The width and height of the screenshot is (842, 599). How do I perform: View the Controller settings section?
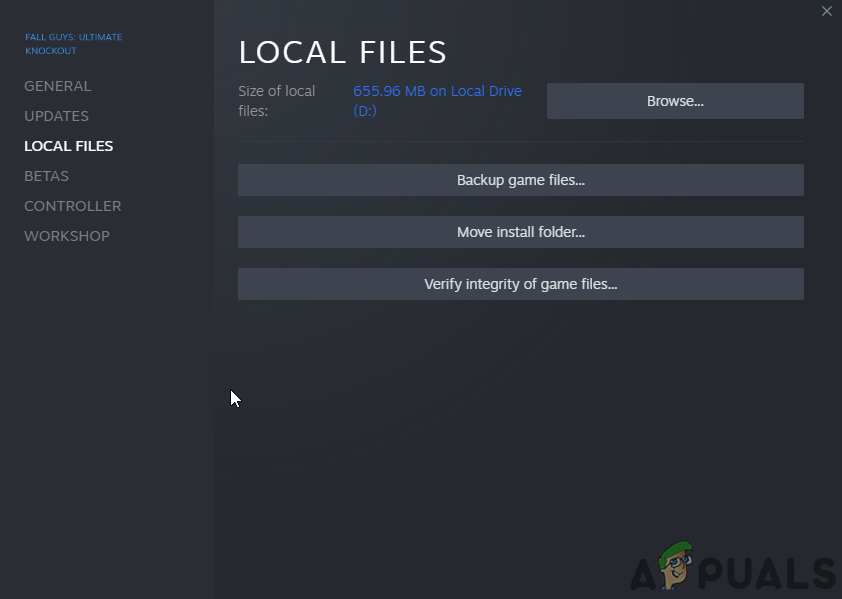72,206
